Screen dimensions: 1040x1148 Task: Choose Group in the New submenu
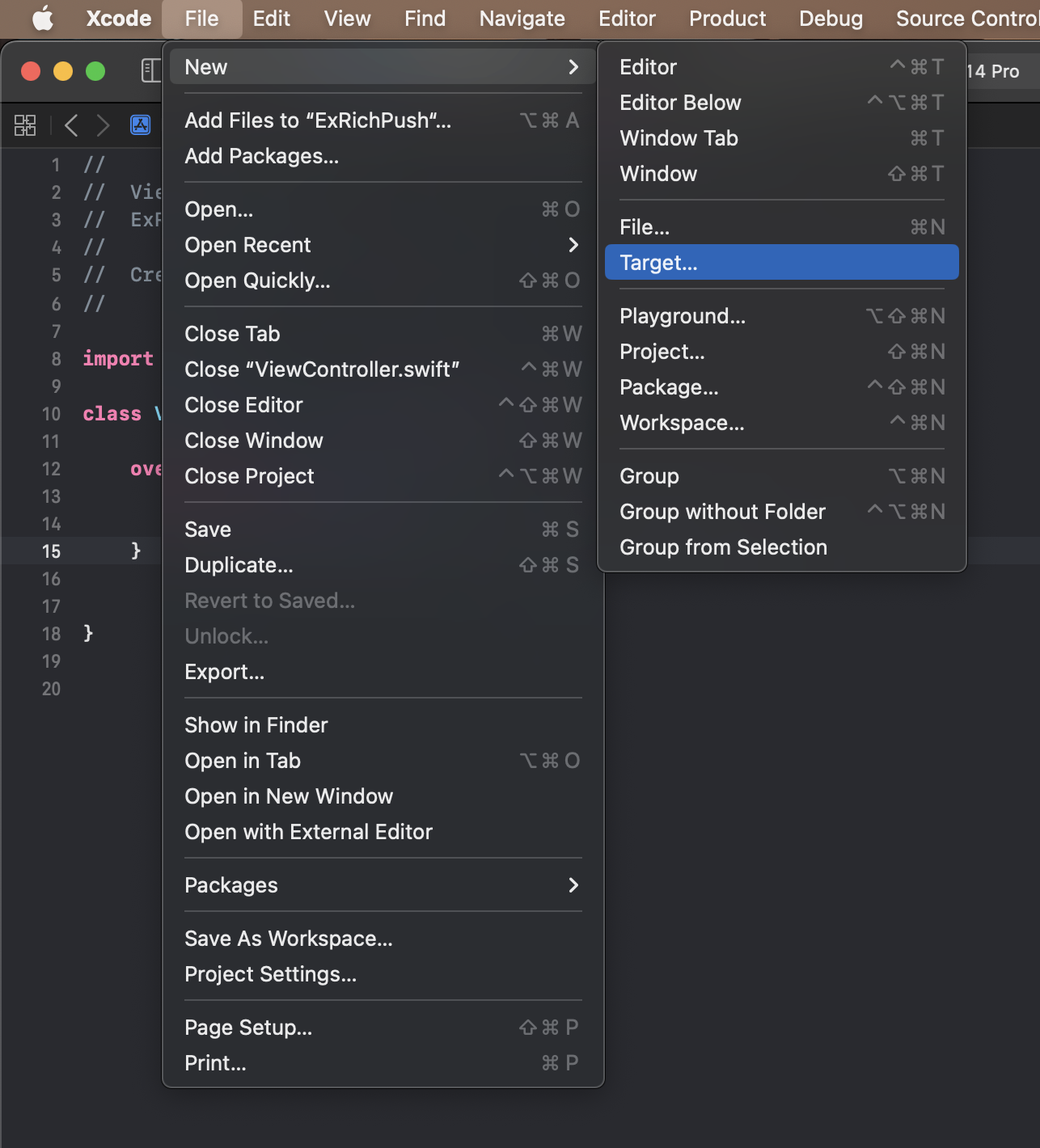pyautogui.click(x=781, y=476)
